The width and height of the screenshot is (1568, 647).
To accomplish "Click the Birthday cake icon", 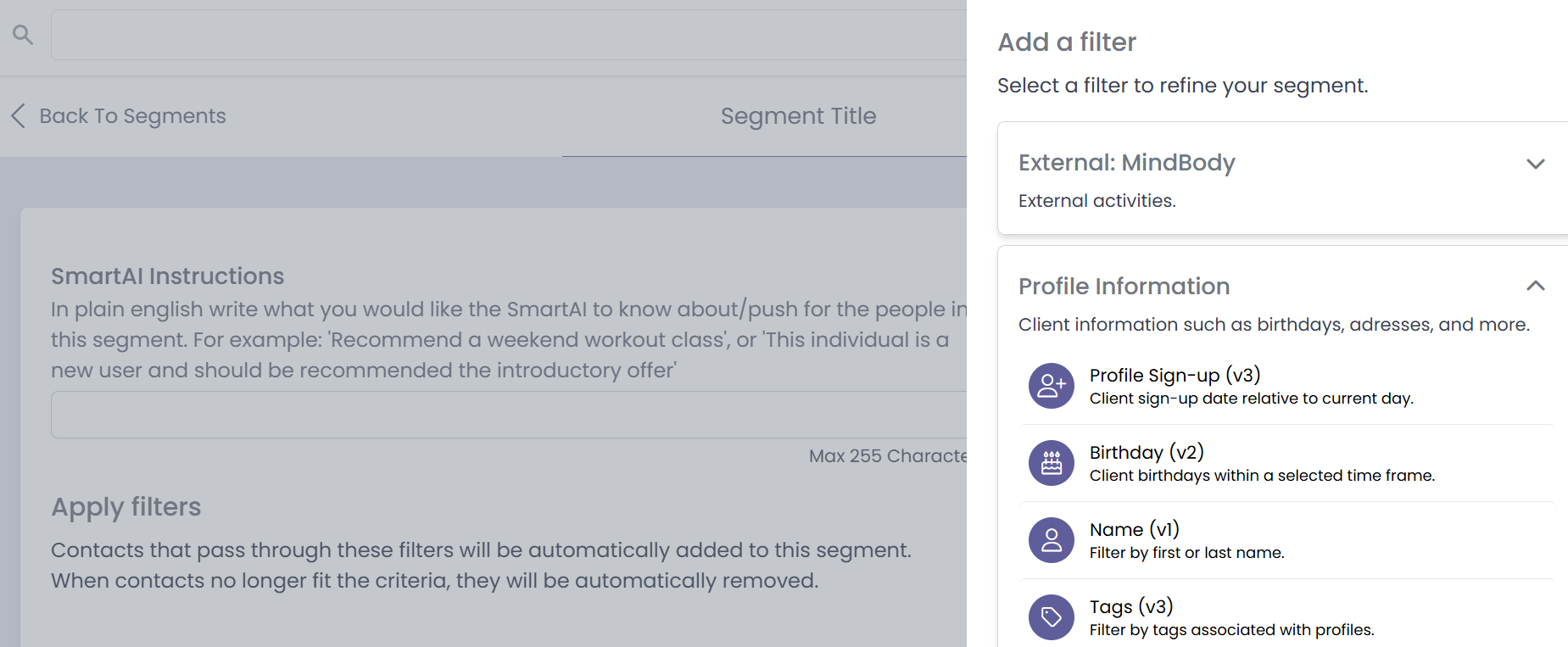I will click(1051, 463).
